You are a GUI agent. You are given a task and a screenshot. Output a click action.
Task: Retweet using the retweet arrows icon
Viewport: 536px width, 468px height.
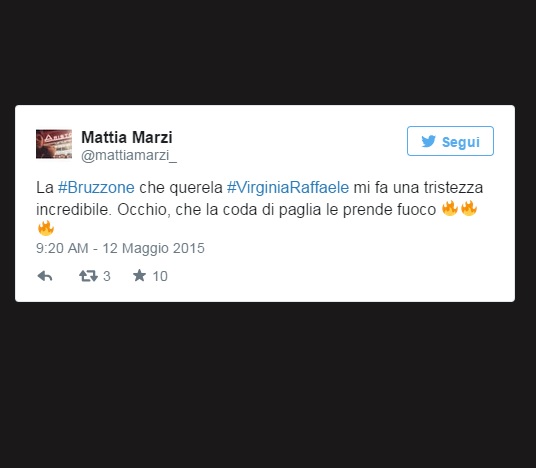[88, 276]
